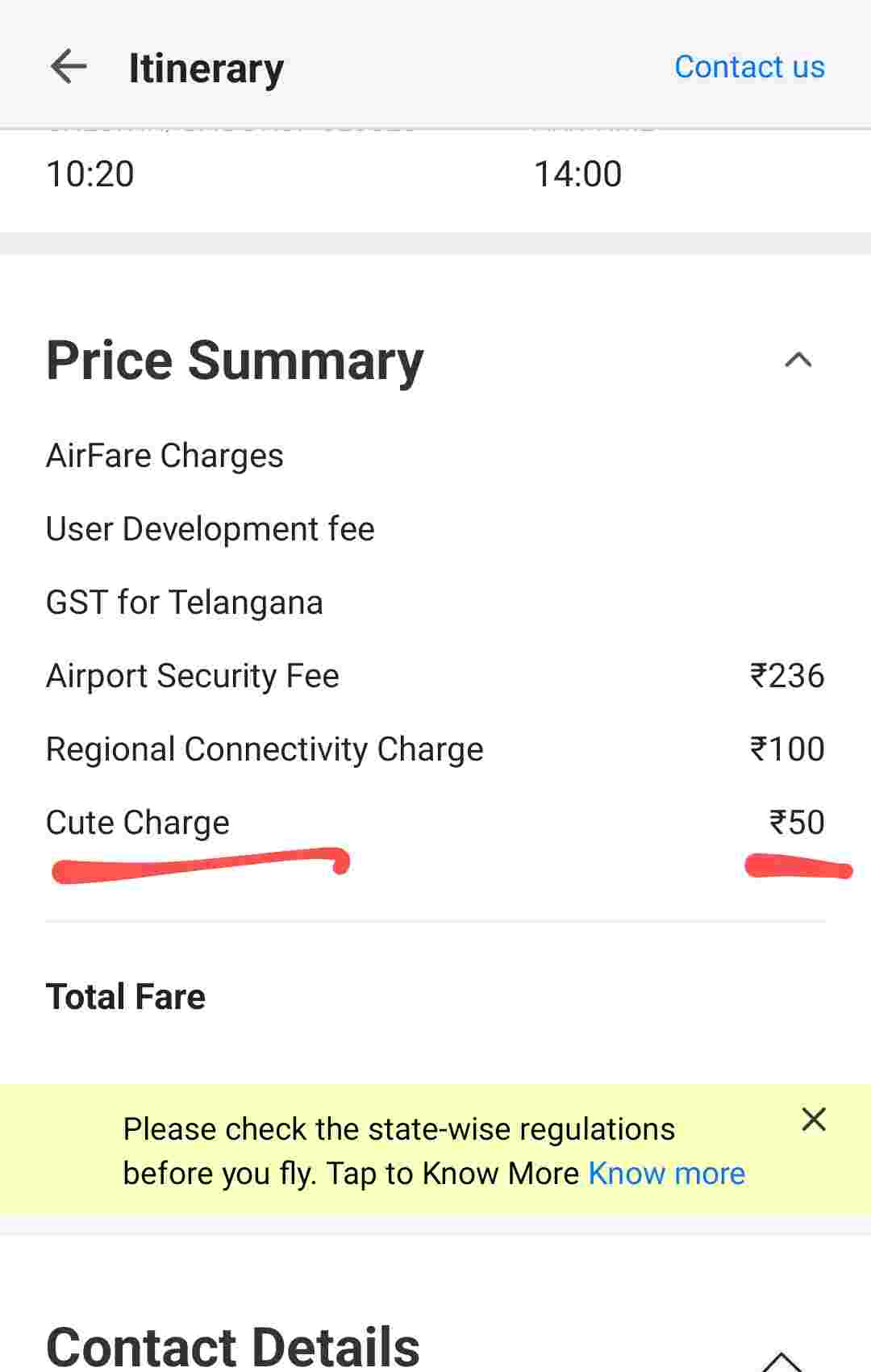Image resolution: width=871 pixels, height=1372 pixels.
Task: Open the Contact us link
Action: tap(749, 67)
